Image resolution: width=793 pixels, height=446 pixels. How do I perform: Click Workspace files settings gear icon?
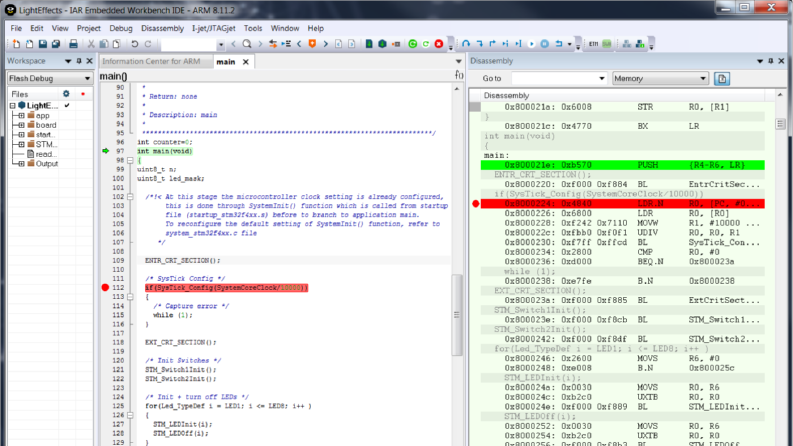(x=66, y=94)
